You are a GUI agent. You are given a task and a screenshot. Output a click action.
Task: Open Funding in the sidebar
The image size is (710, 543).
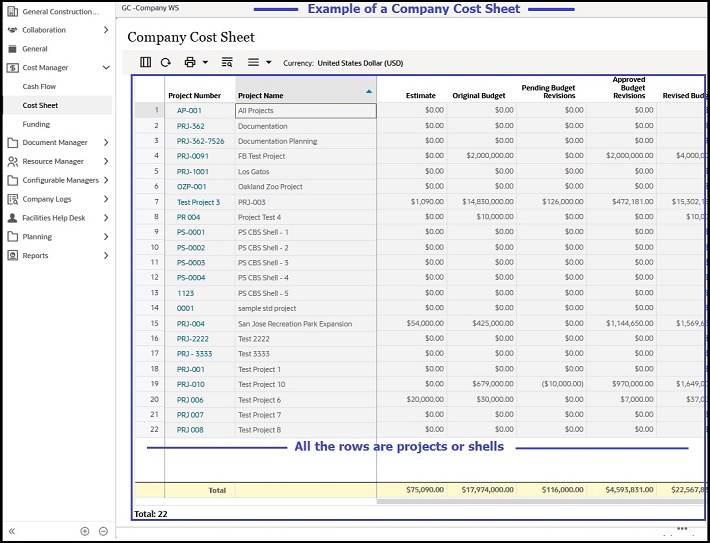coord(36,124)
